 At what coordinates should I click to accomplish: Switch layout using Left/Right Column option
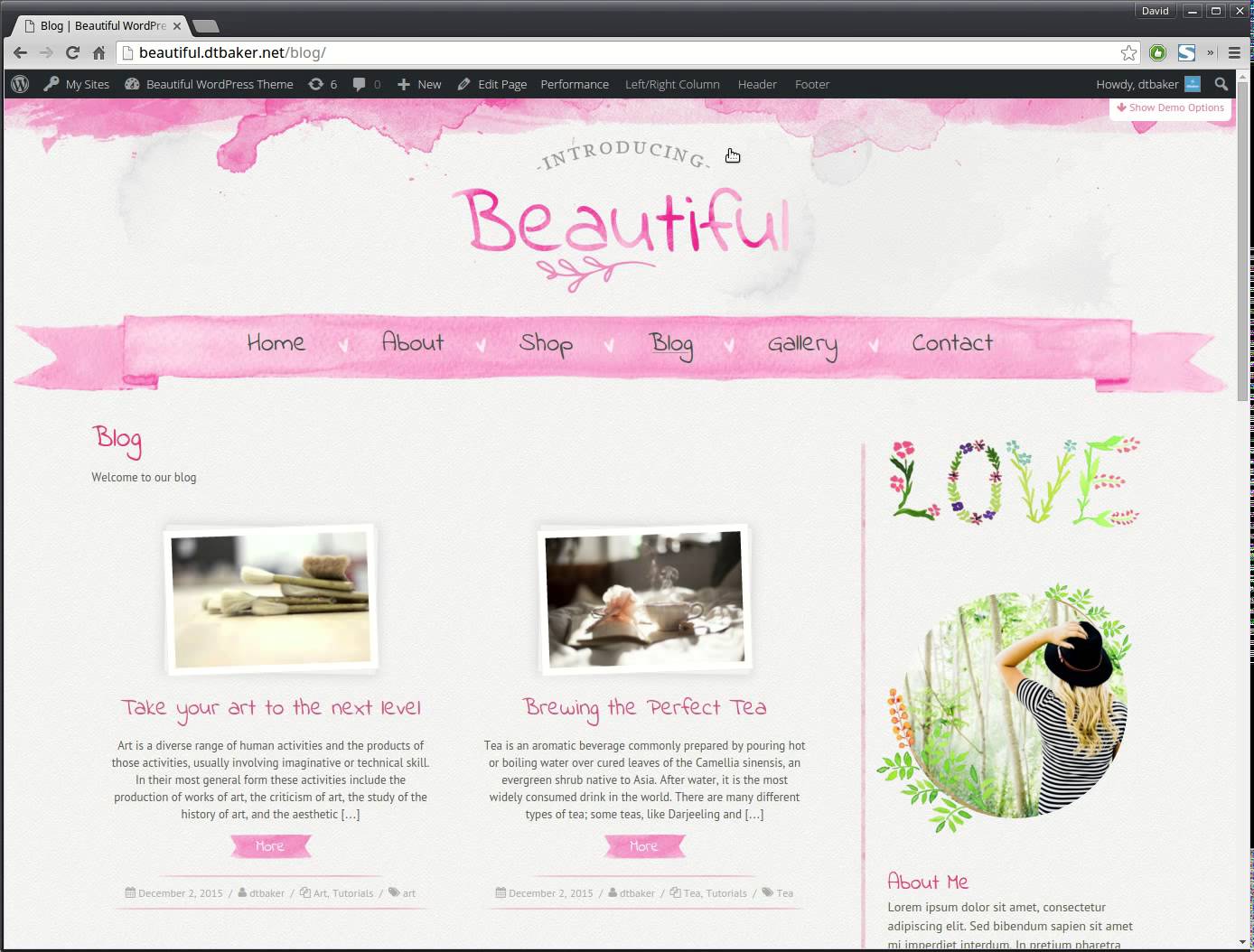[x=672, y=84]
